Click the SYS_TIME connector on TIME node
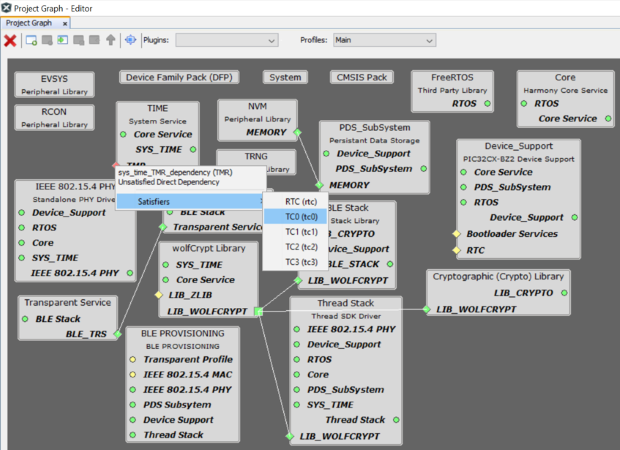Screen dimensions: 620x450 [193, 149]
